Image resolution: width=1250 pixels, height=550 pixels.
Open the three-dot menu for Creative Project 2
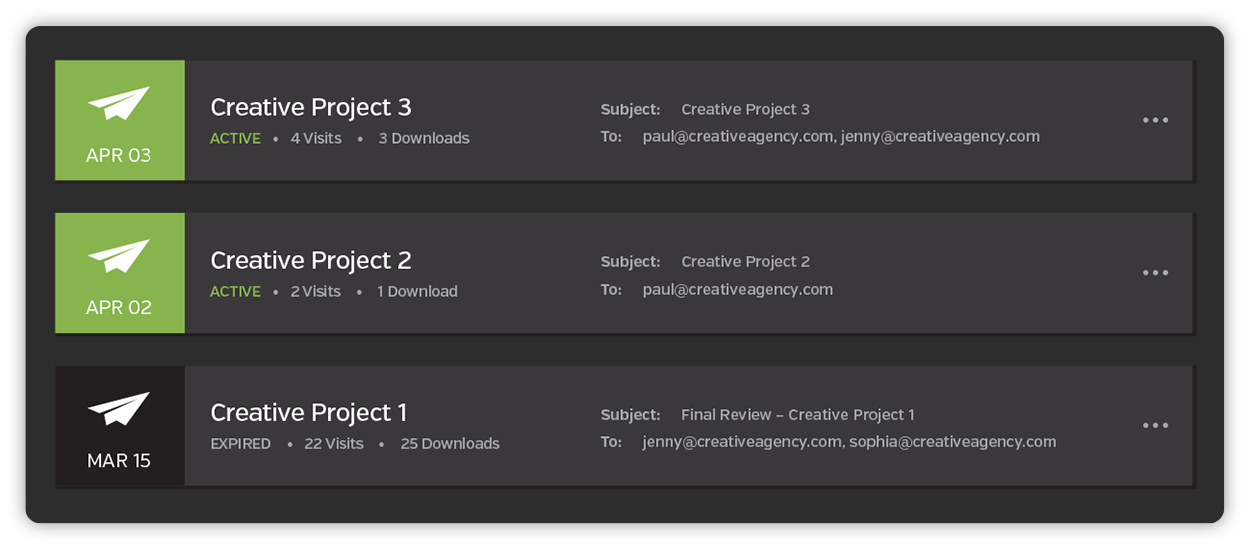pyautogui.click(x=1155, y=273)
